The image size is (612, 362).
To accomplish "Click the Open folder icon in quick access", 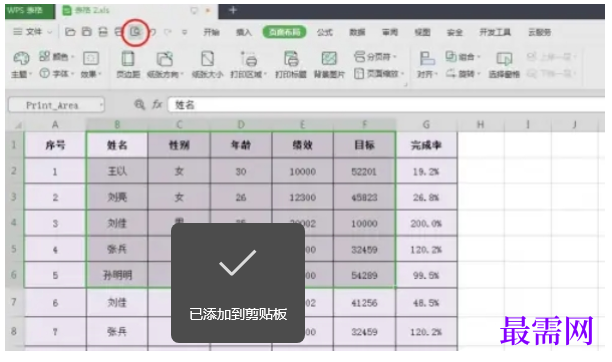I will (x=70, y=32).
